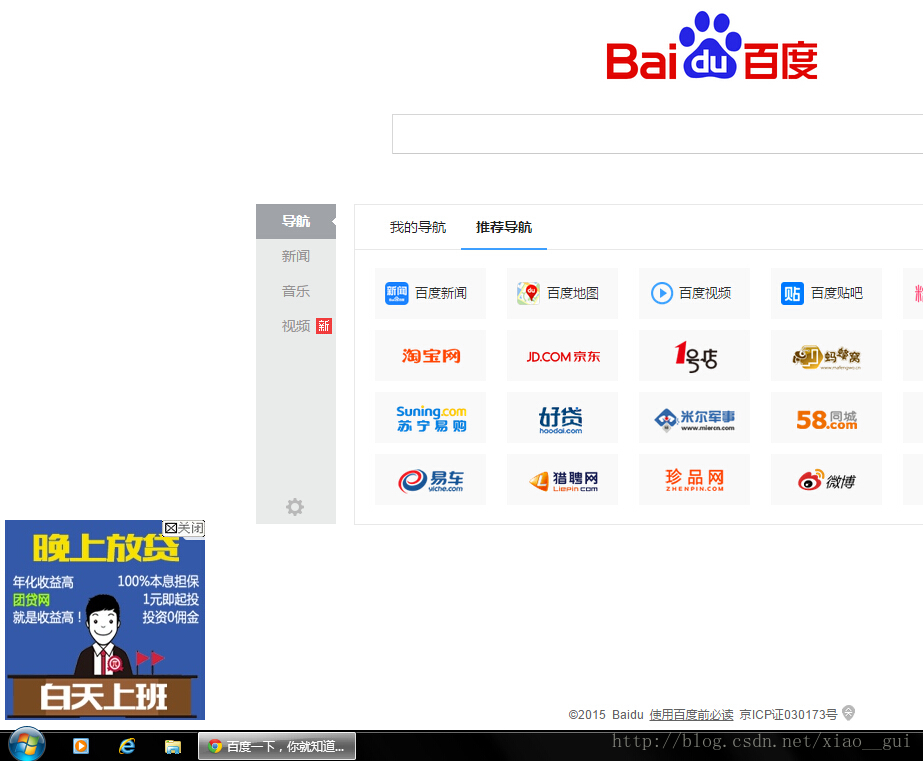Open the 58同城 shortcut tile
Viewport: 923px width, 761px height.
click(x=826, y=417)
